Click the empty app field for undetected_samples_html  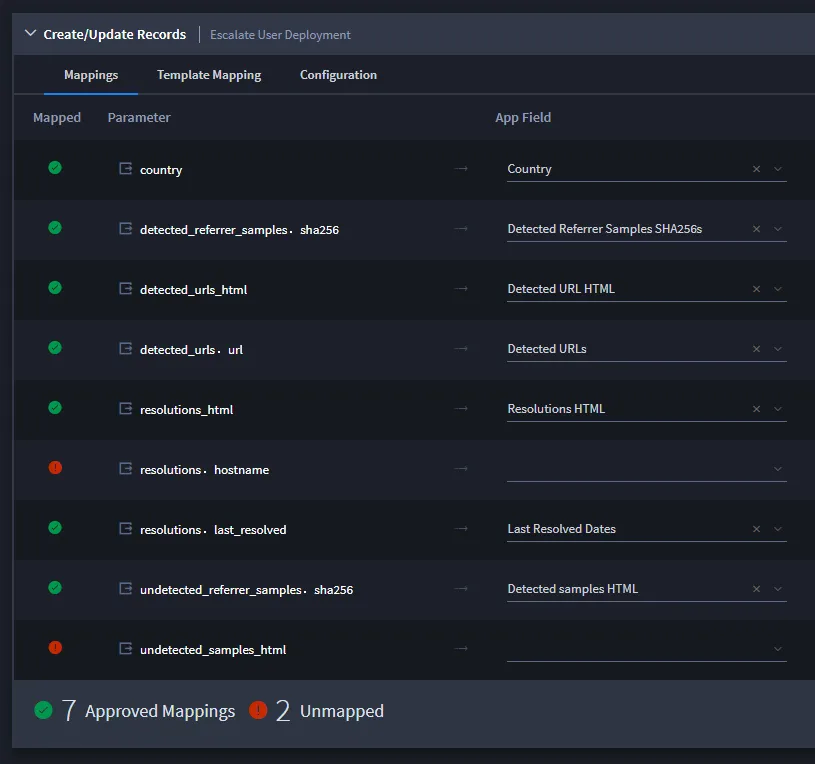pos(647,649)
